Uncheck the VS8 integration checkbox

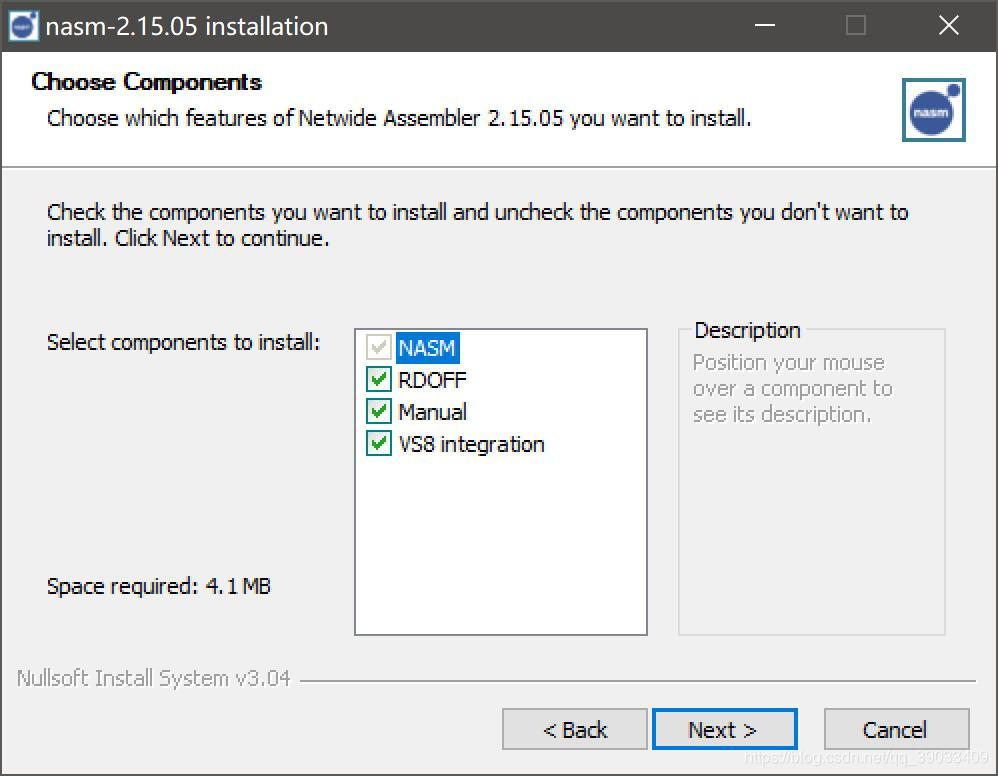(378, 443)
